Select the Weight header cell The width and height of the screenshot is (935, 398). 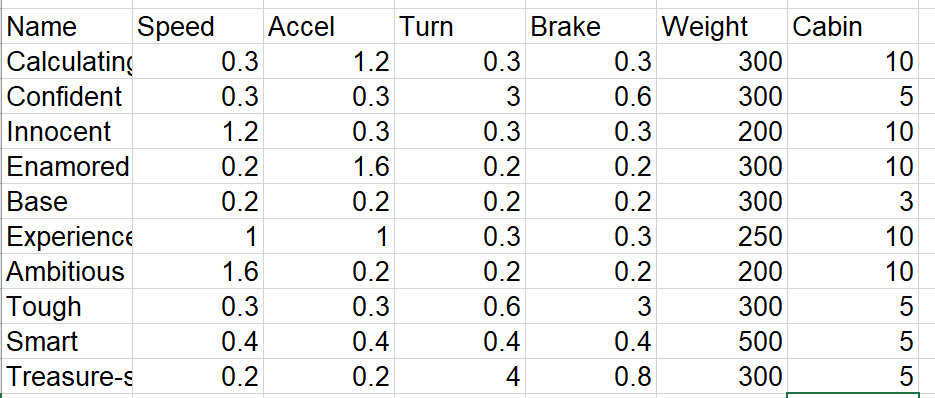click(x=722, y=26)
